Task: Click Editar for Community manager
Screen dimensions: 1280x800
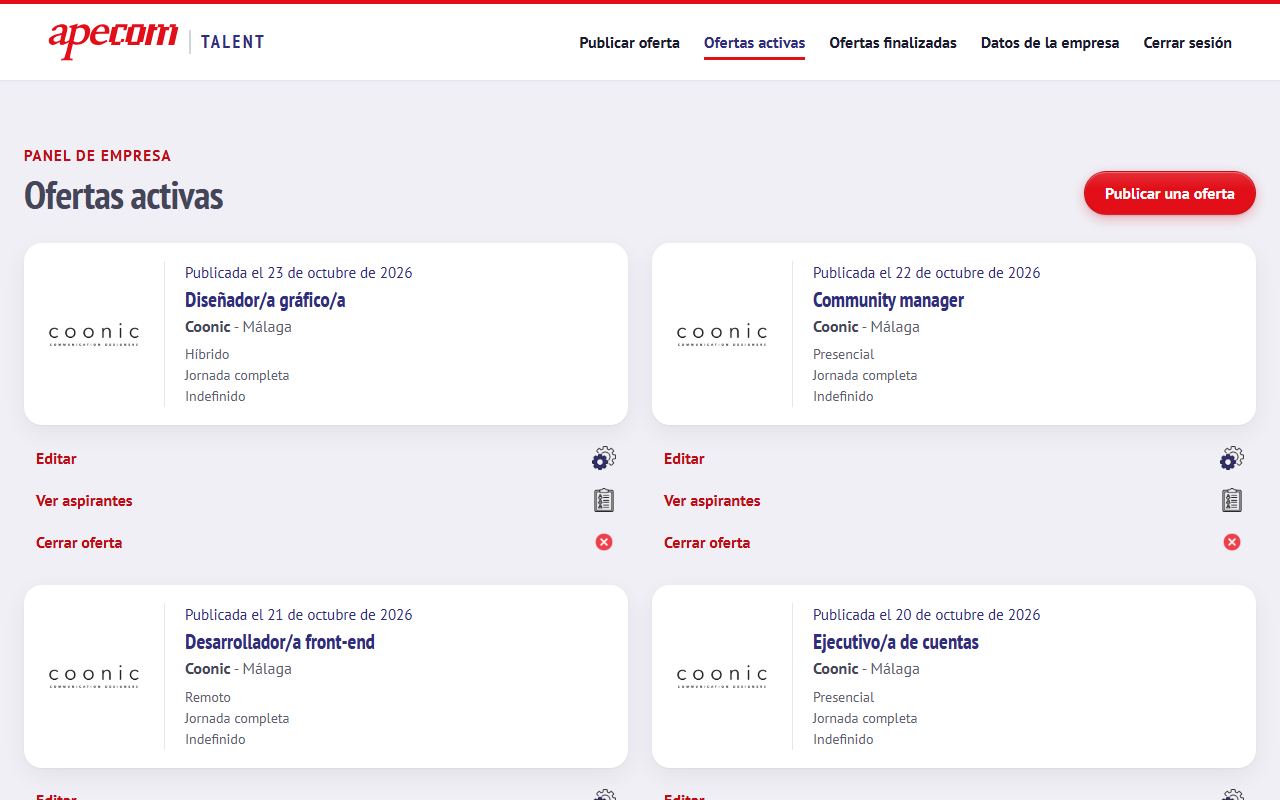Action: pyautogui.click(x=684, y=459)
